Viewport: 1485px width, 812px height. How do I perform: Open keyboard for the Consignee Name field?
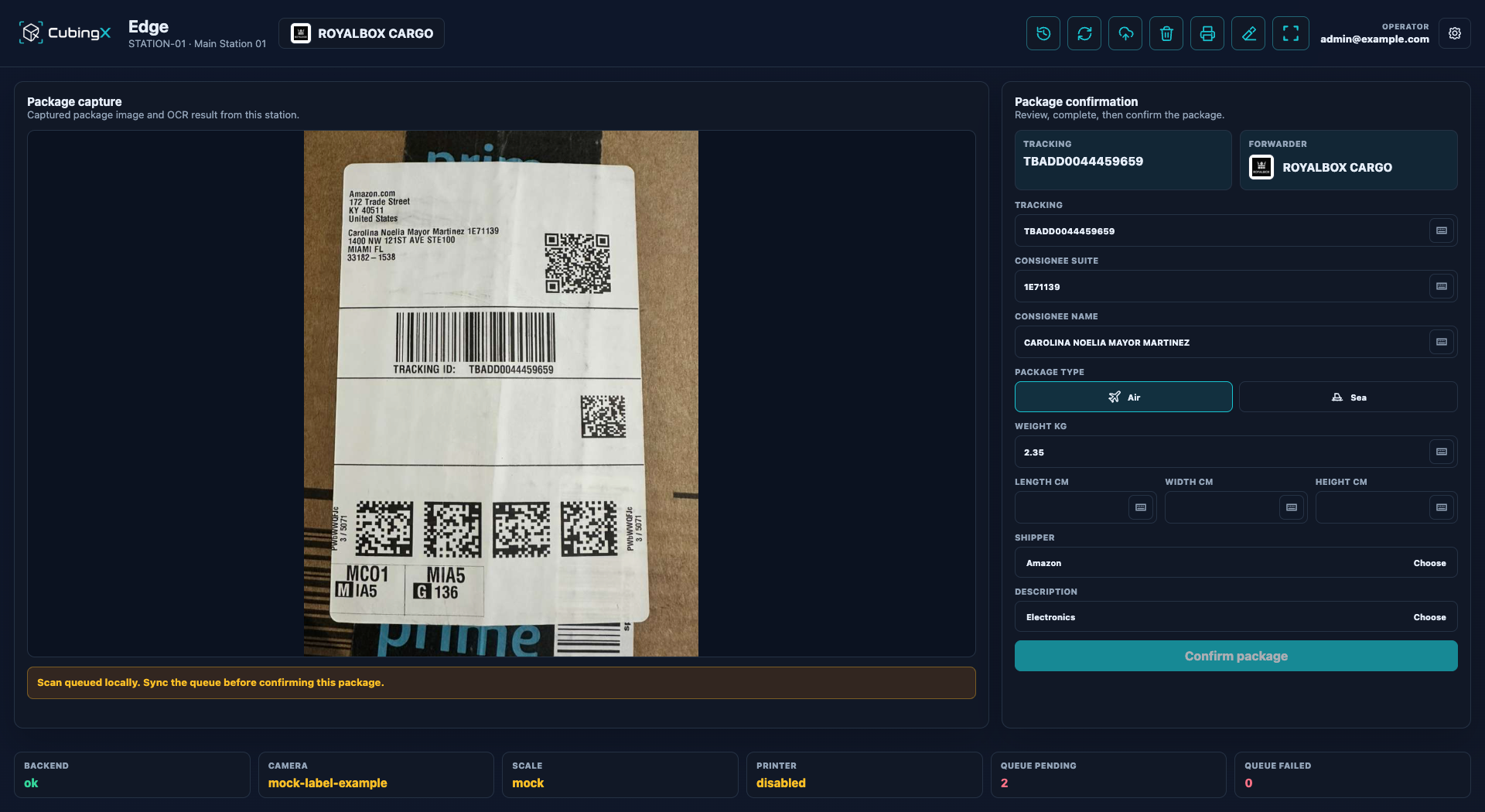(1442, 342)
